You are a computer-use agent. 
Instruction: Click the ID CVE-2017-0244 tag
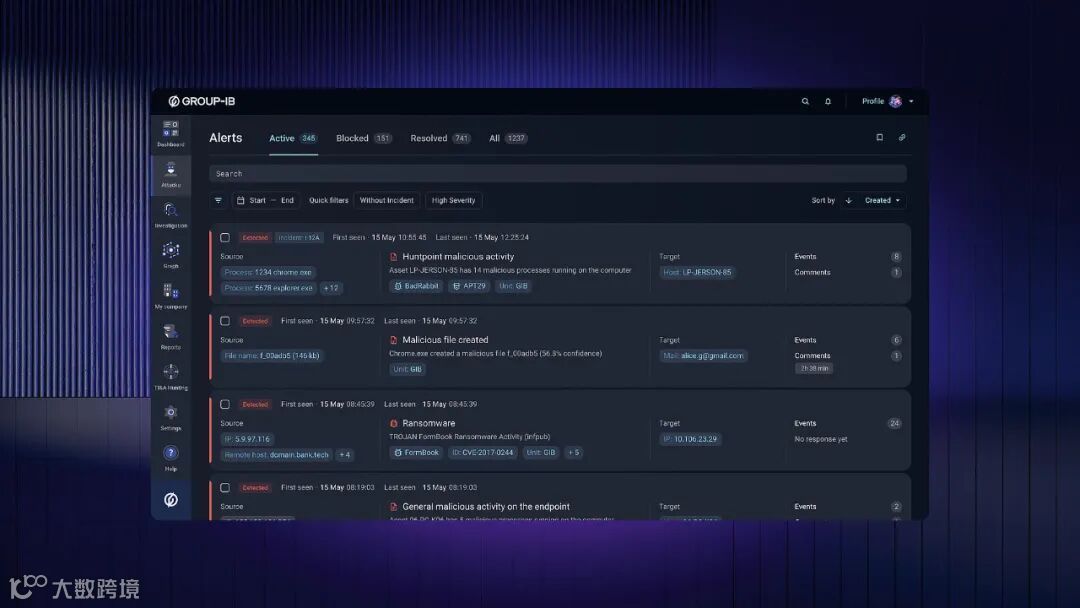(x=482, y=452)
